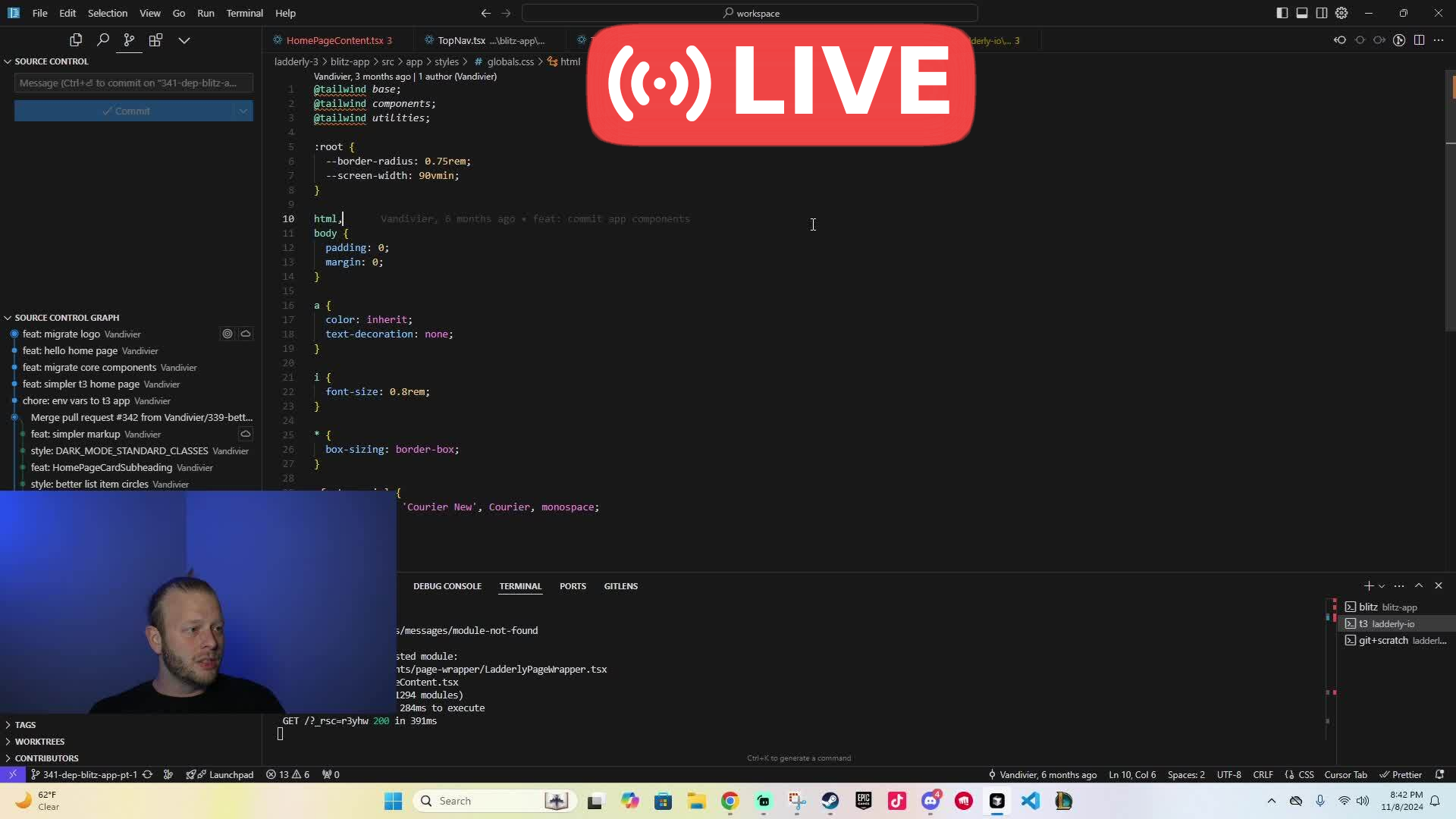Viewport: 1456px width, 819px height.
Task: Switch to the Debug Console tab
Action: [447, 586]
